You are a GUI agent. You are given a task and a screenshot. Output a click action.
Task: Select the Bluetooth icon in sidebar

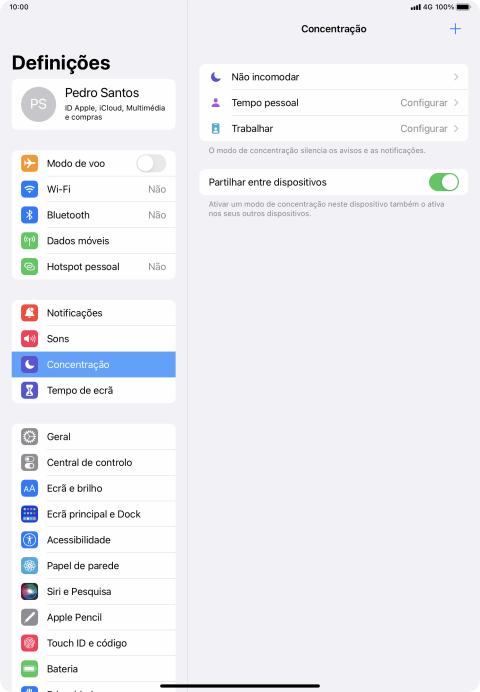click(30, 215)
